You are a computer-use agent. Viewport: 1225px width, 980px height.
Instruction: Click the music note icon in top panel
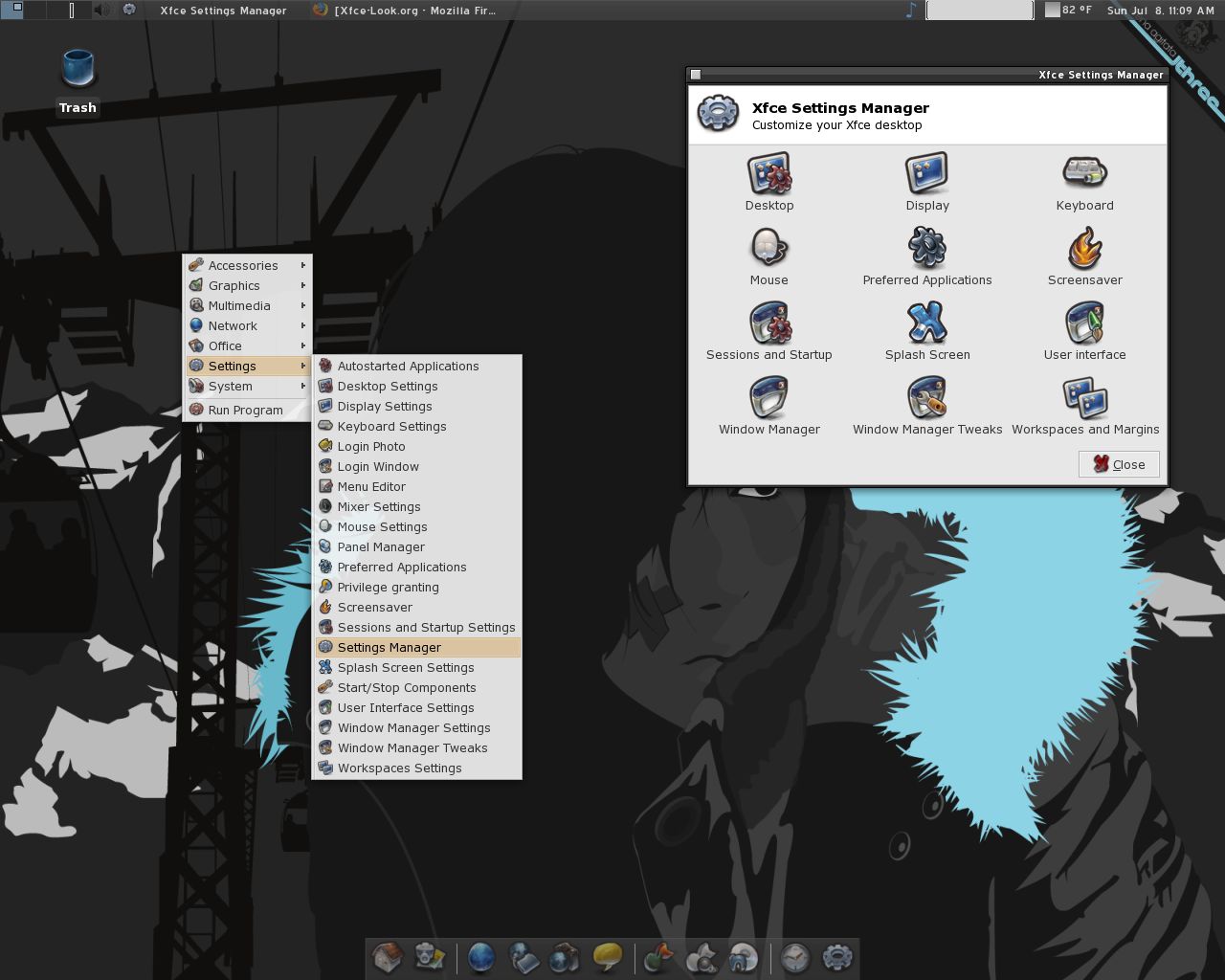(911, 11)
